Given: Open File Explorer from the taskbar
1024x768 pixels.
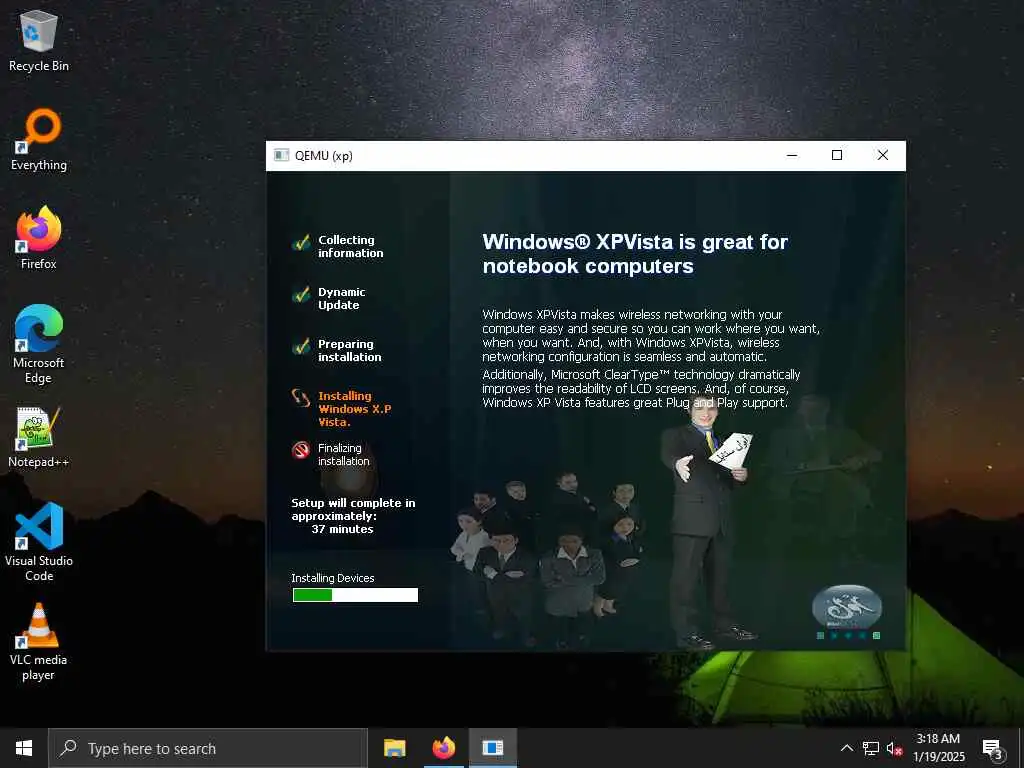Looking at the screenshot, I should pyautogui.click(x=394, y=748).
